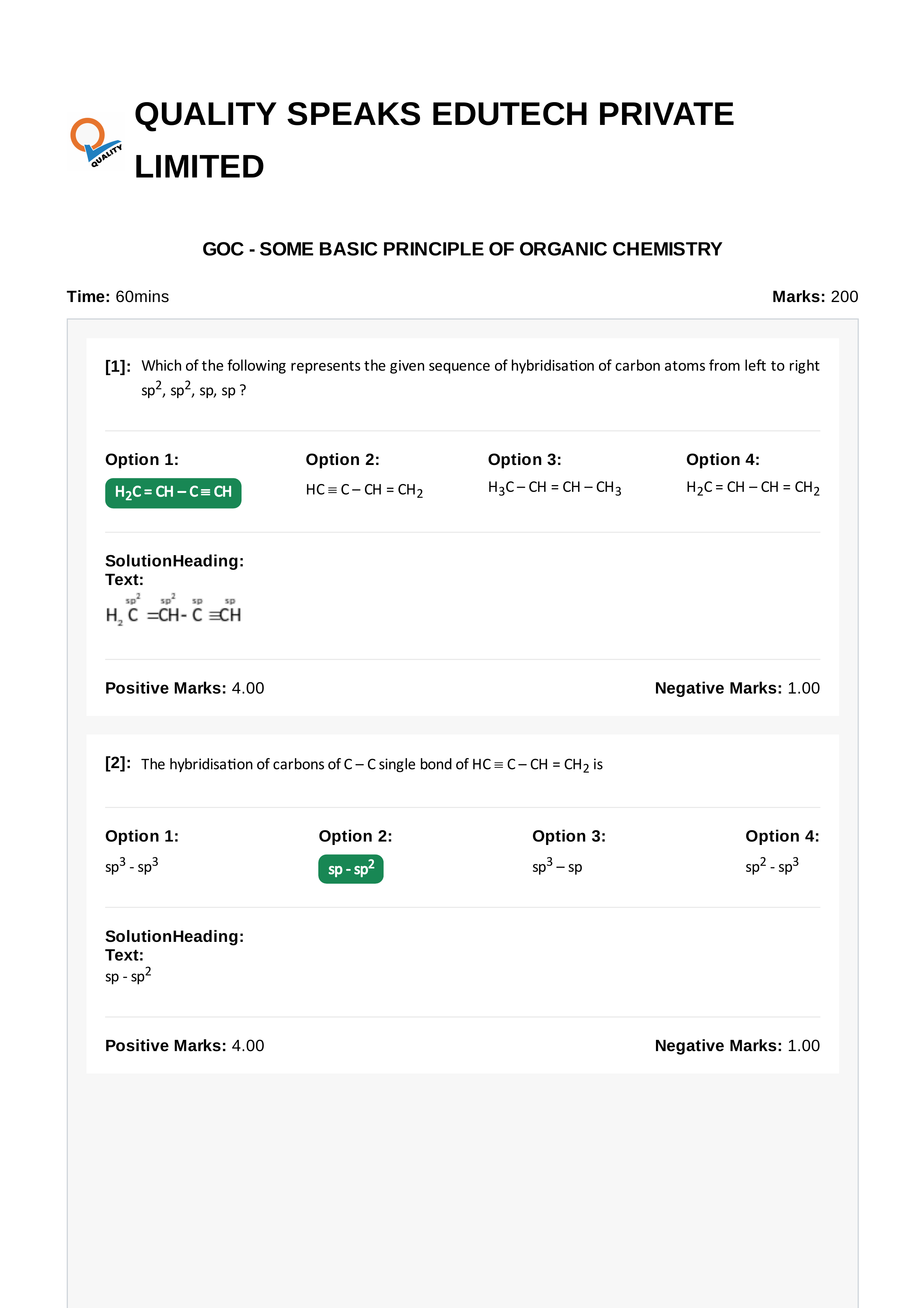This screenshot has height=1308, width=924.
Task: Click SolutionHeading text under question 1
Action: (x=174, y=560)
